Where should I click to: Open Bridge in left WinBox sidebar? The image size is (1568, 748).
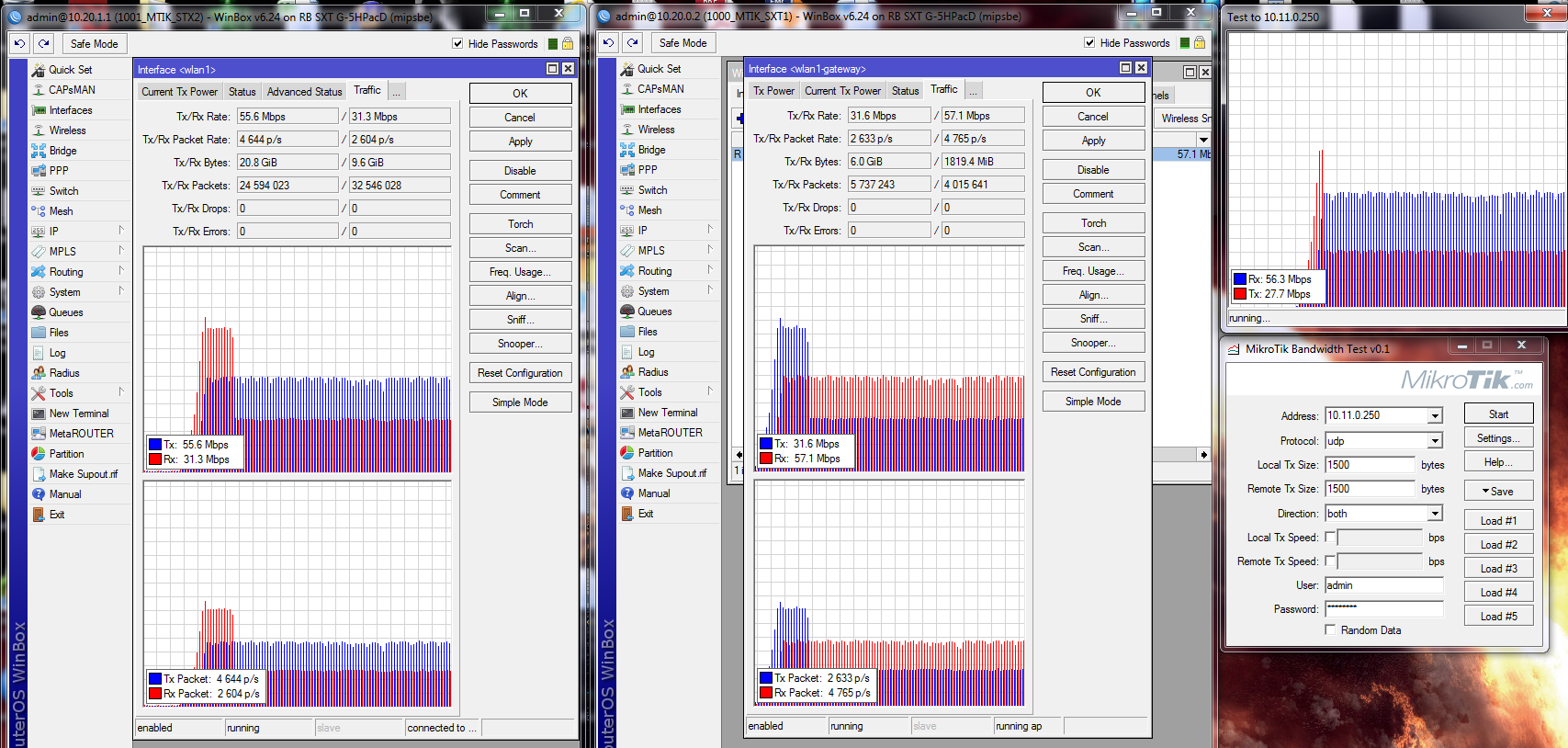(x=62, y=151)
